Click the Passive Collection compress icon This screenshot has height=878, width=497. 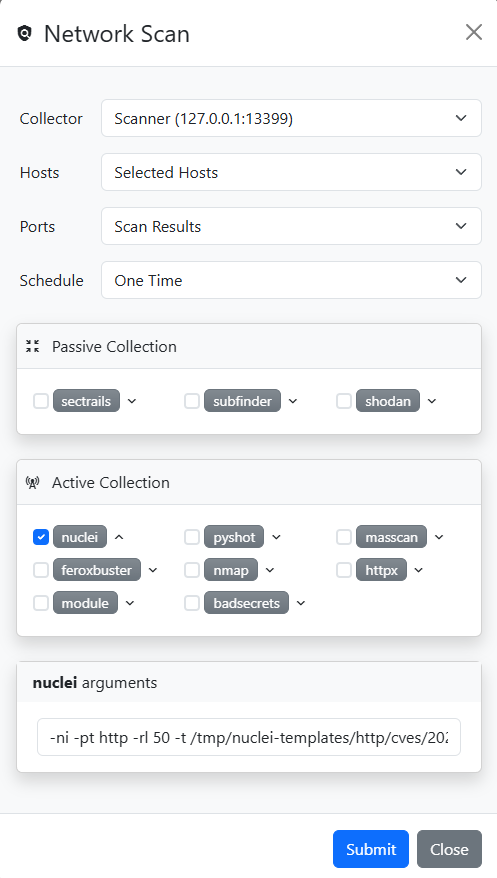(x=32, y=346)
